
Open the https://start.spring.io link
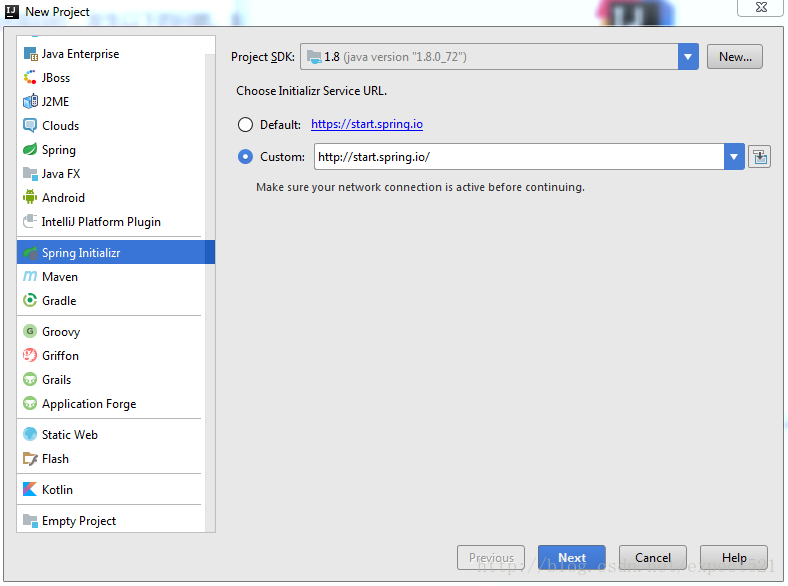[x=367, y=124]
